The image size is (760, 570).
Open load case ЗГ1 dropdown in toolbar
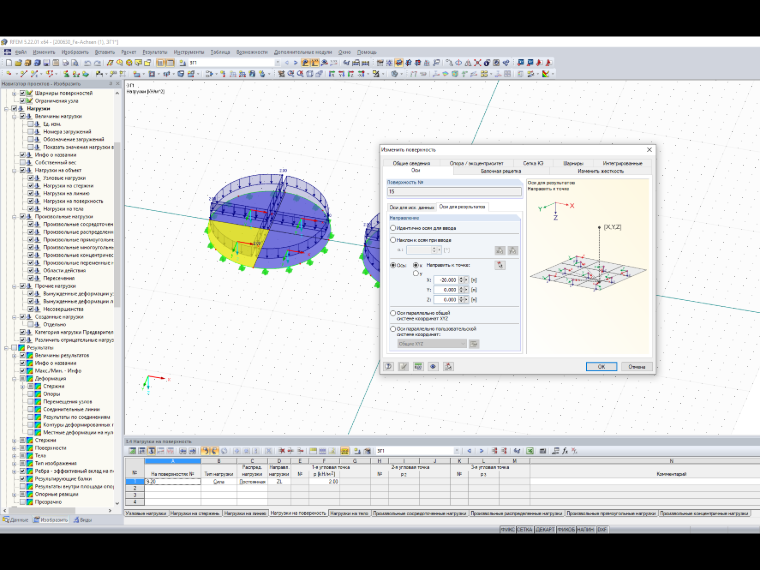point(277,63)
